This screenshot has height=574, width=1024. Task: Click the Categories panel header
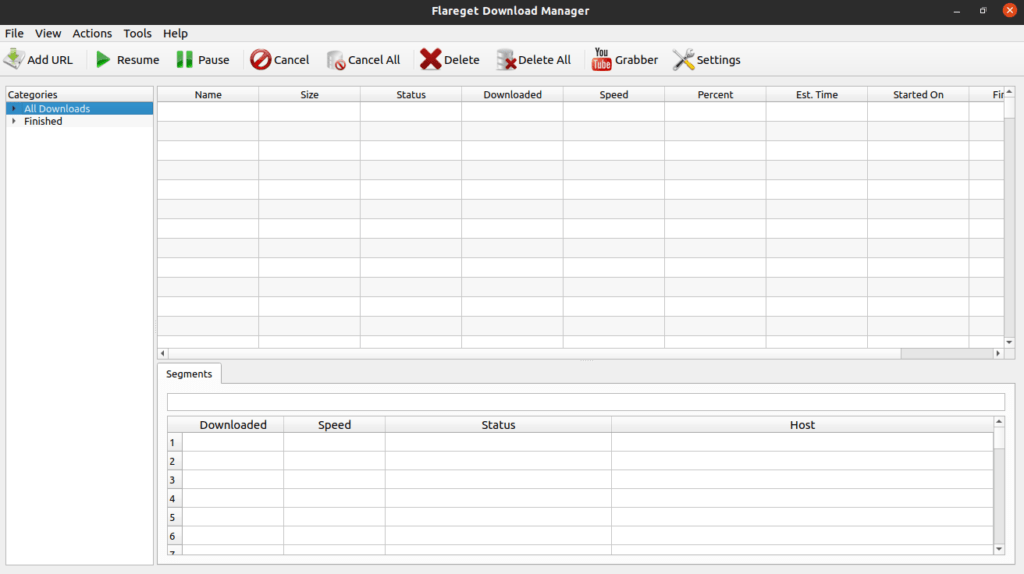(80, 95)
